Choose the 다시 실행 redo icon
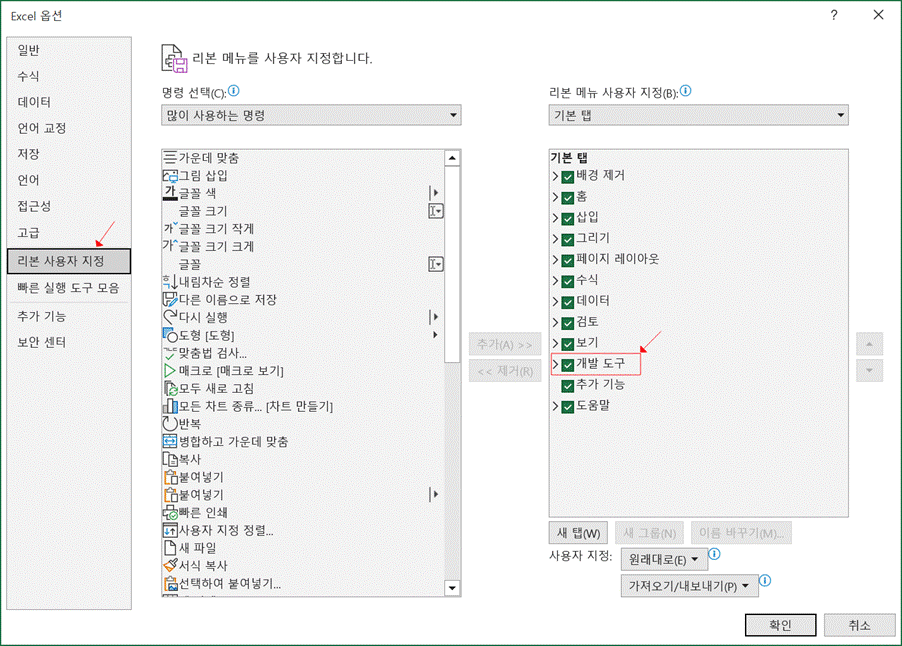The height and width of the screenshot is (646, 902). click(170, 317)
